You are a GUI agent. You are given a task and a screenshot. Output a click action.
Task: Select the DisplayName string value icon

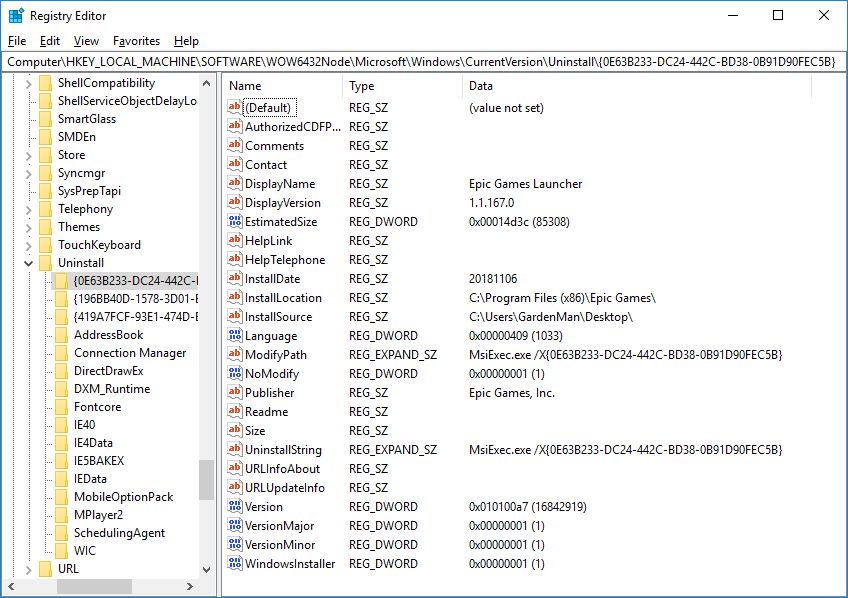click(x=235, y=183)
